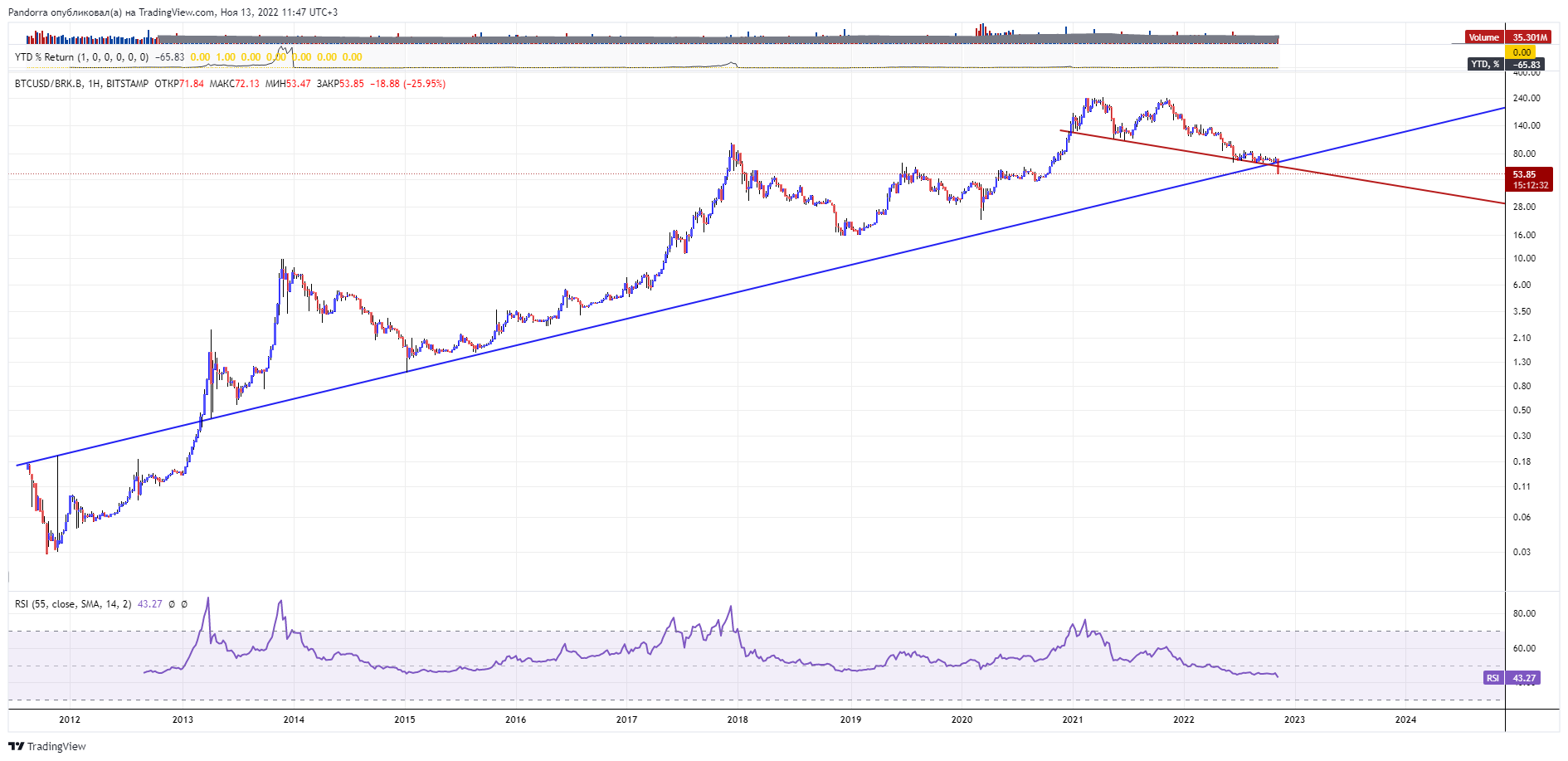Click the 2024 year on time axis
Image resolution: width=1568 pixels, height=761 pixels.
click(x=1406, y=720)
